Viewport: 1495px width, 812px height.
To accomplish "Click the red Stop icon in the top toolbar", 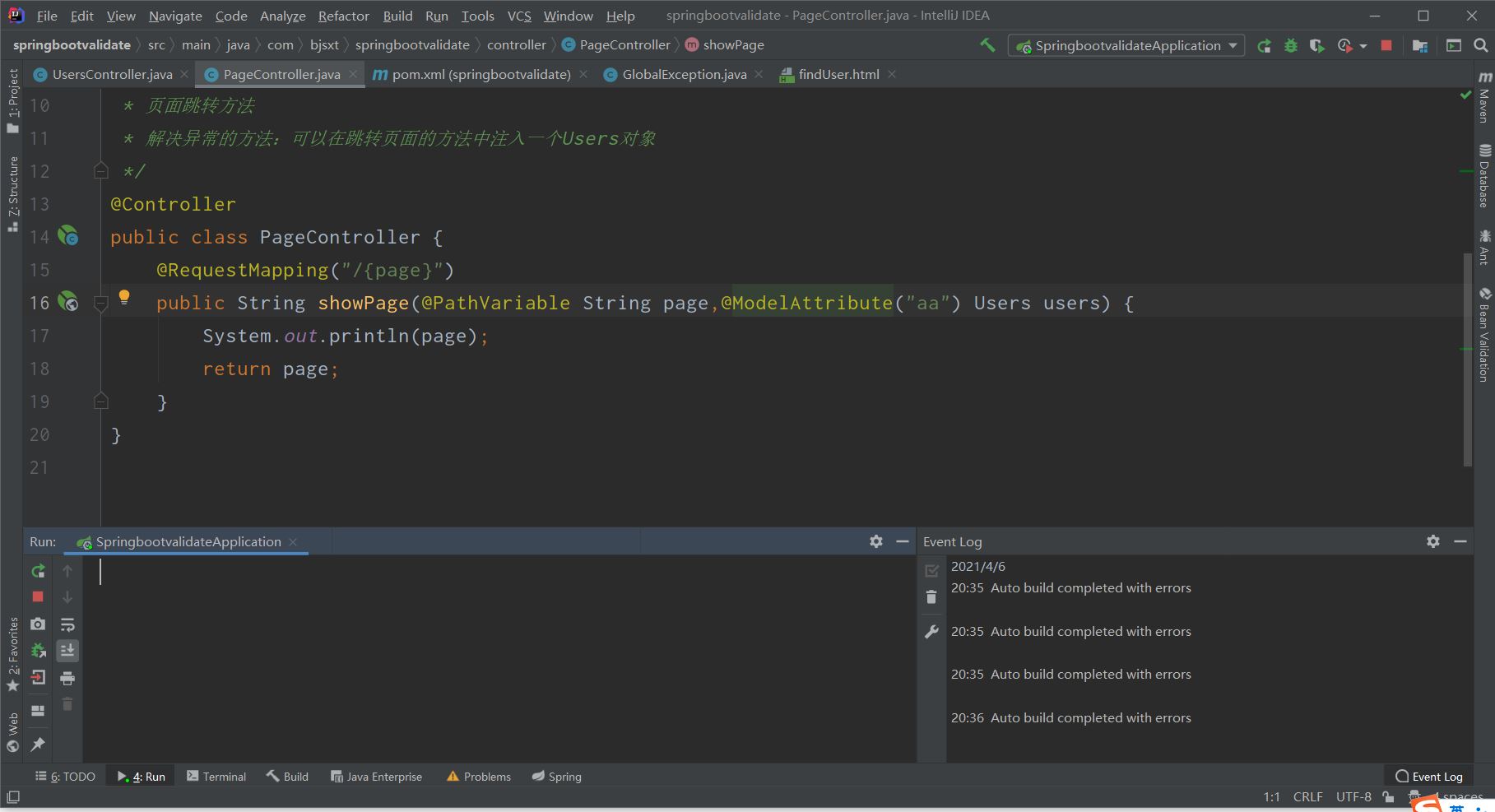I will click(x=1386, y=45).
